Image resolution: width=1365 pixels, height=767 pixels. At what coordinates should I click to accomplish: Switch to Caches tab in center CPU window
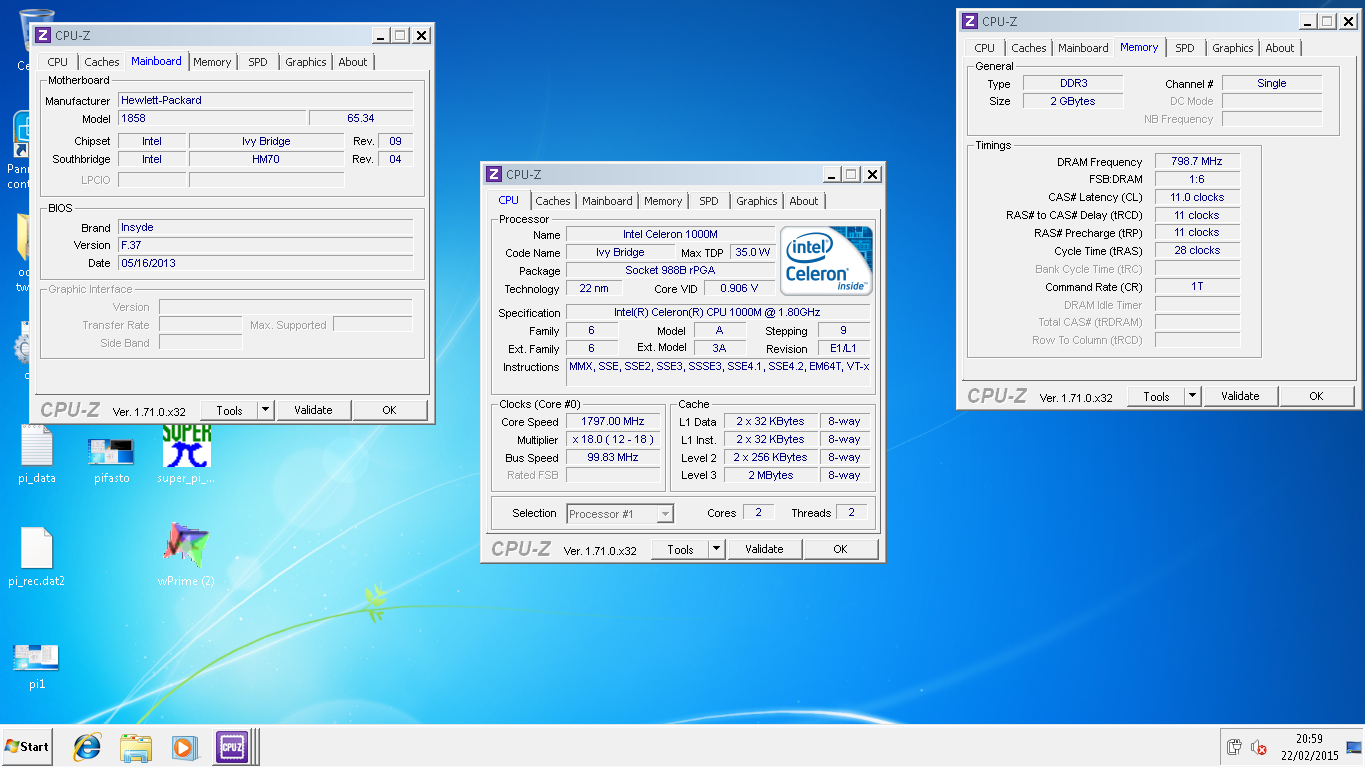point(553,201)
